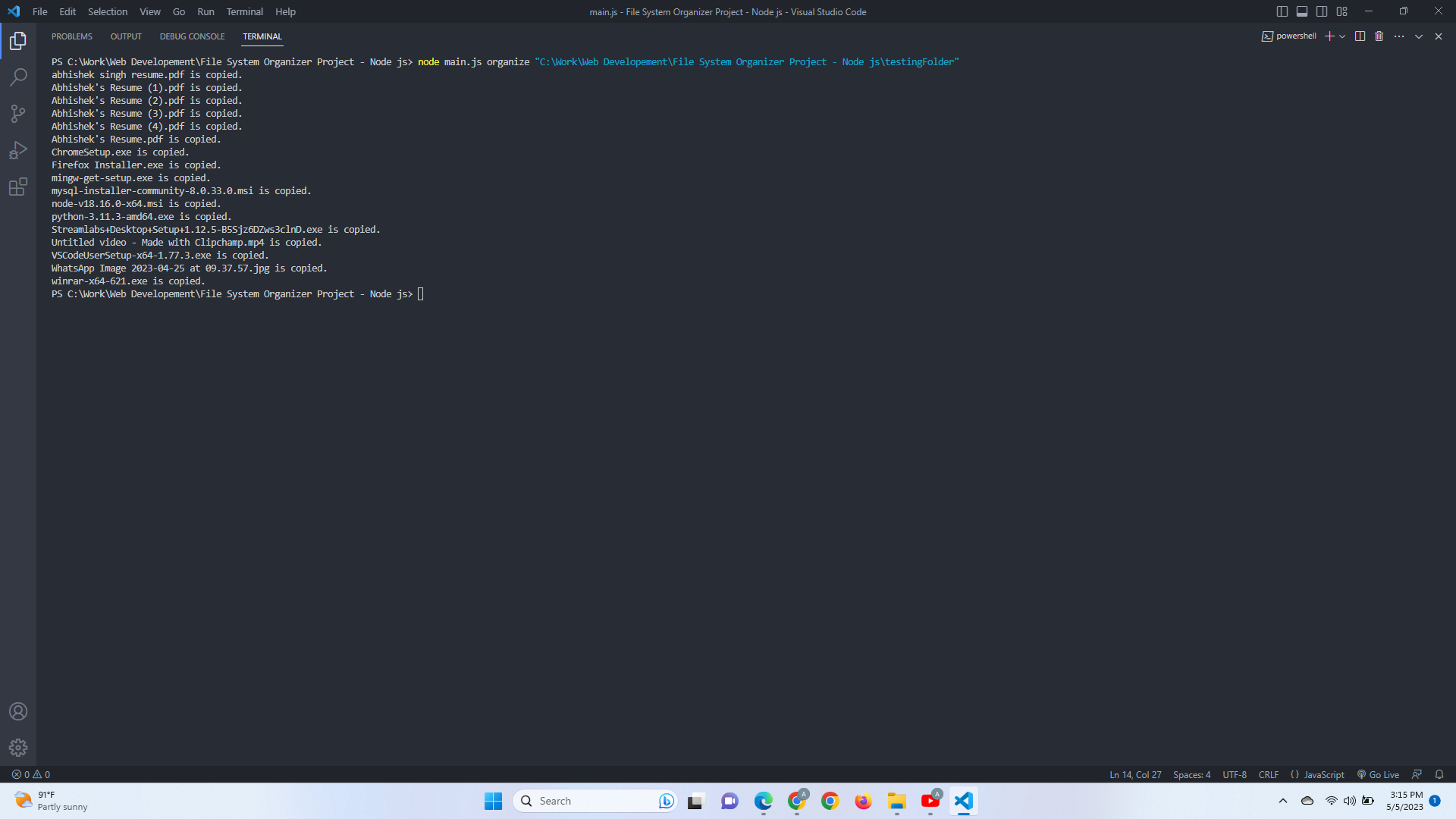Change indentation via Spaces: 4
Screen dimensions: 1456x819
point(1191,774)
